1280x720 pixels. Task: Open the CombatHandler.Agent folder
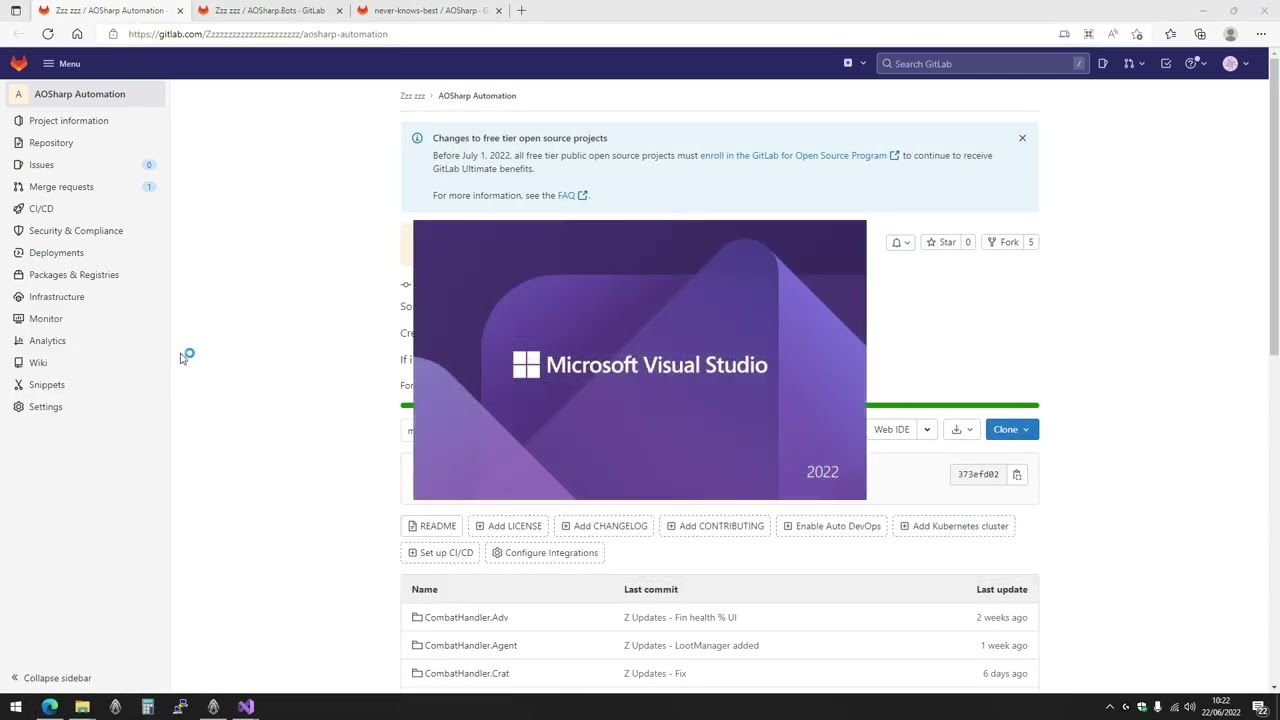tap(471, 646)
